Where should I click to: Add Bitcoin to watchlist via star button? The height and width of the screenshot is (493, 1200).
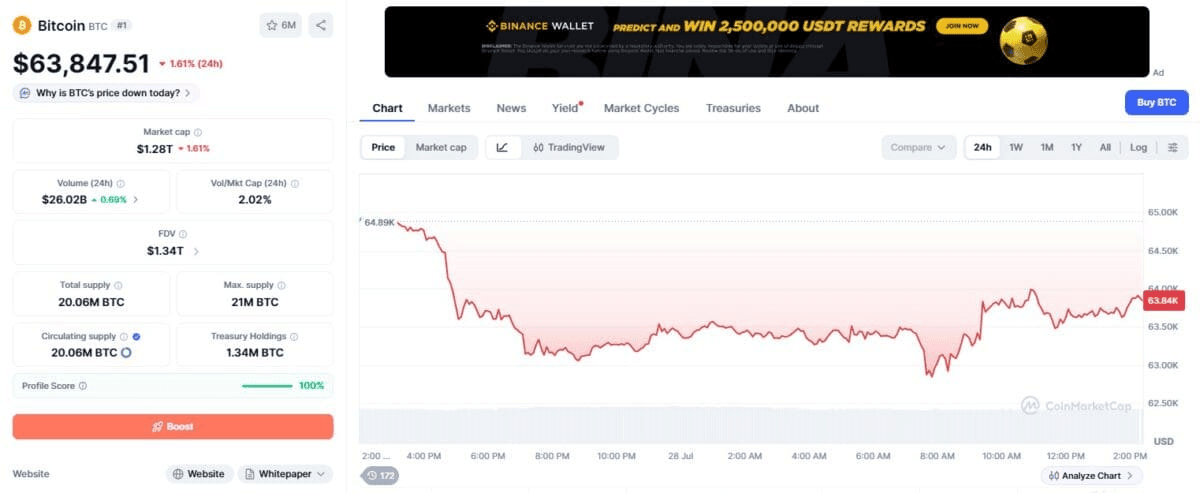[280, 25]
